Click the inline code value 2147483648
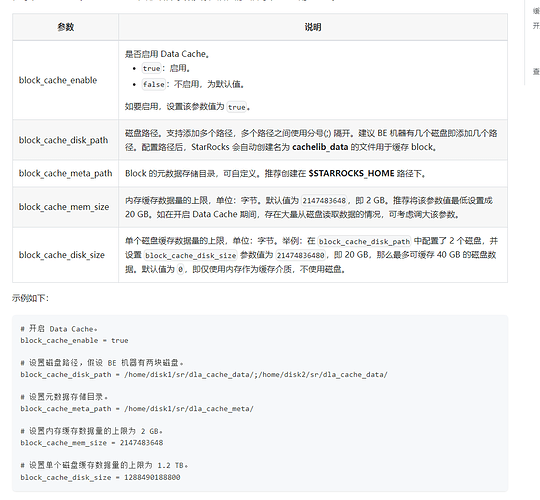This screenshot has height=500, width=540. [324, 201]
